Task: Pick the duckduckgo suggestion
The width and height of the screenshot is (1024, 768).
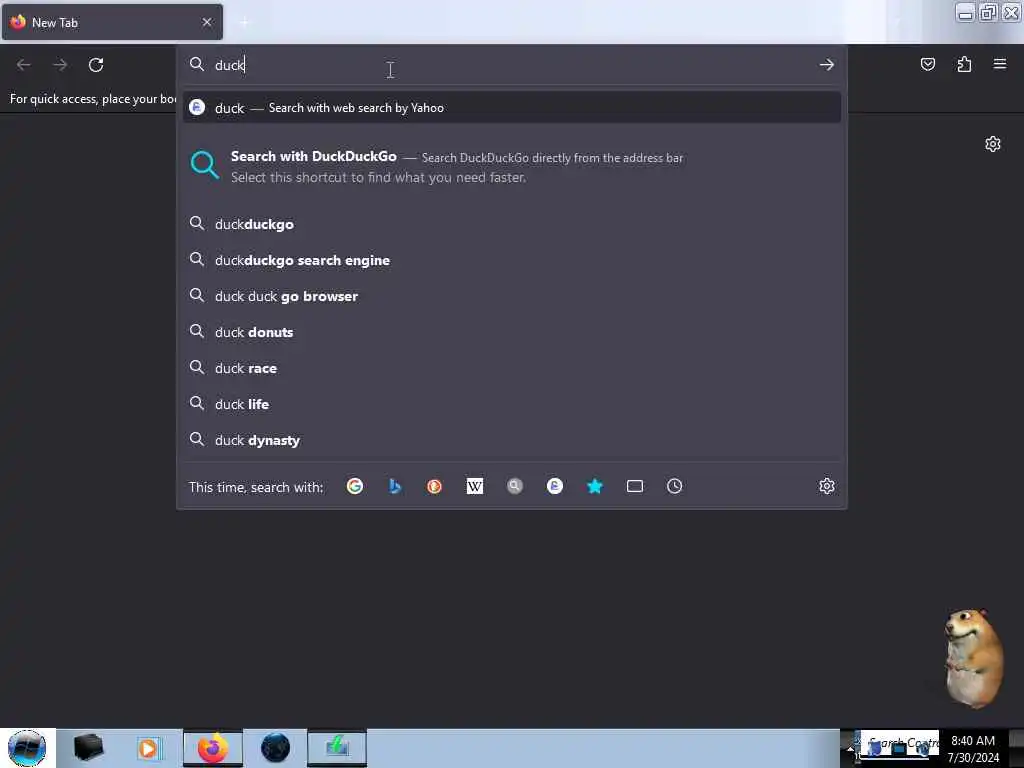Action: [x=511, y=224]
